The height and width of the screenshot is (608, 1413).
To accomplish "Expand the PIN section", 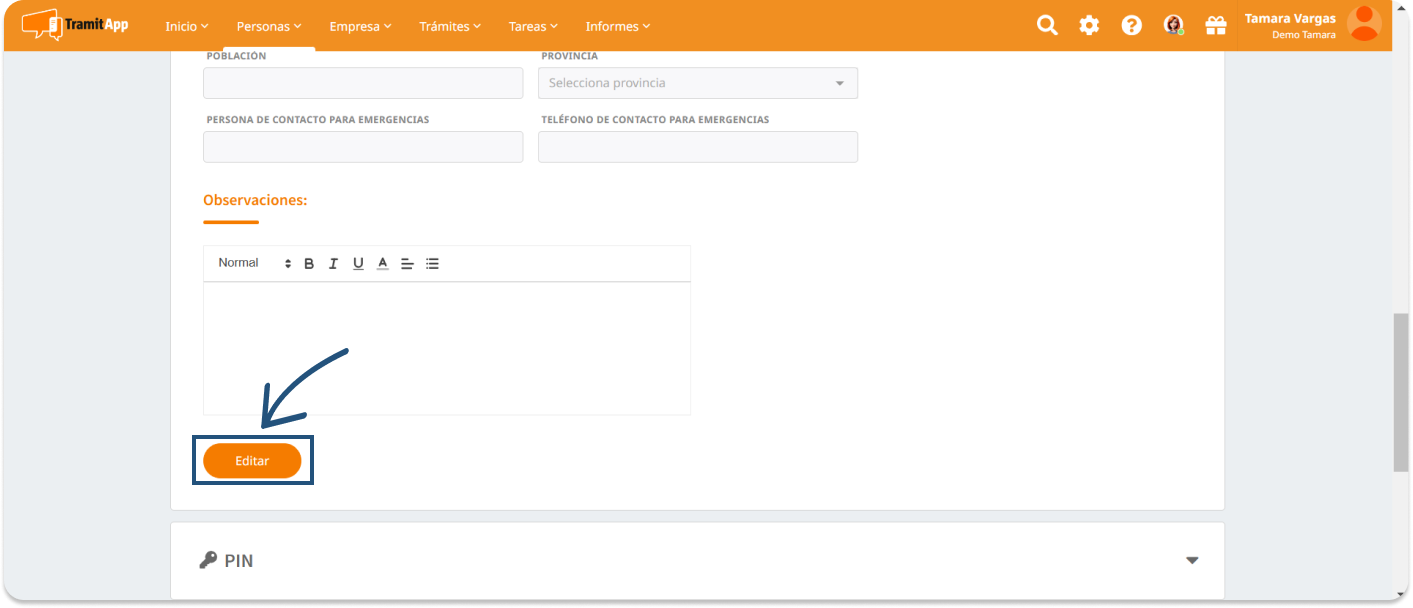I will 1191,560.
